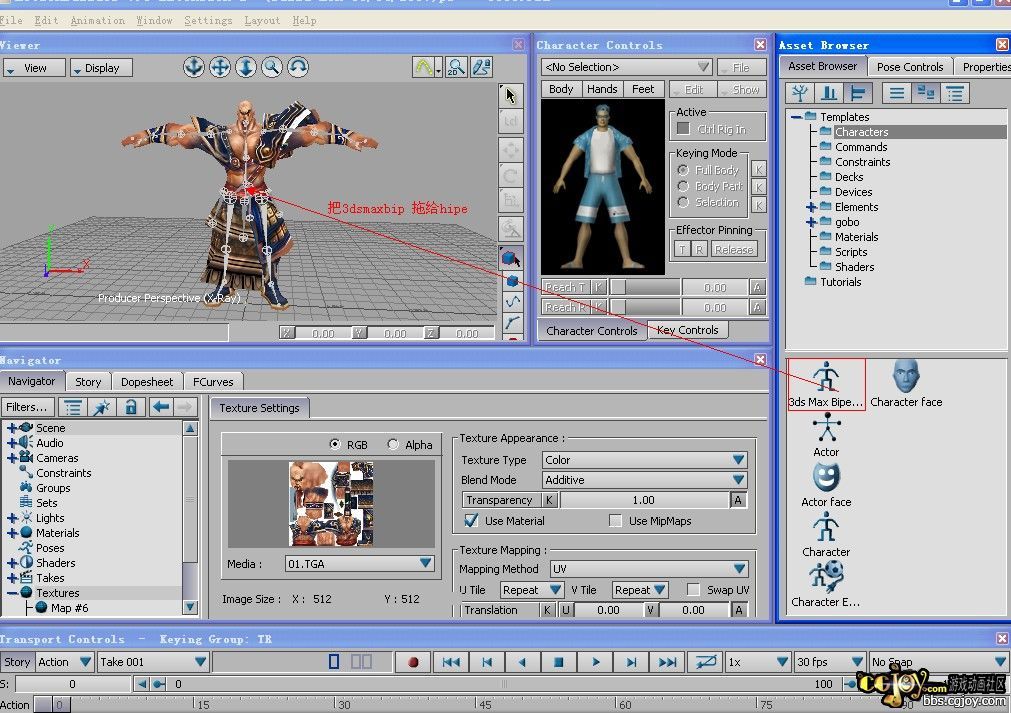
Task: Open the Media 01.TGA dropdown
Action: click(x=359, y=563)
